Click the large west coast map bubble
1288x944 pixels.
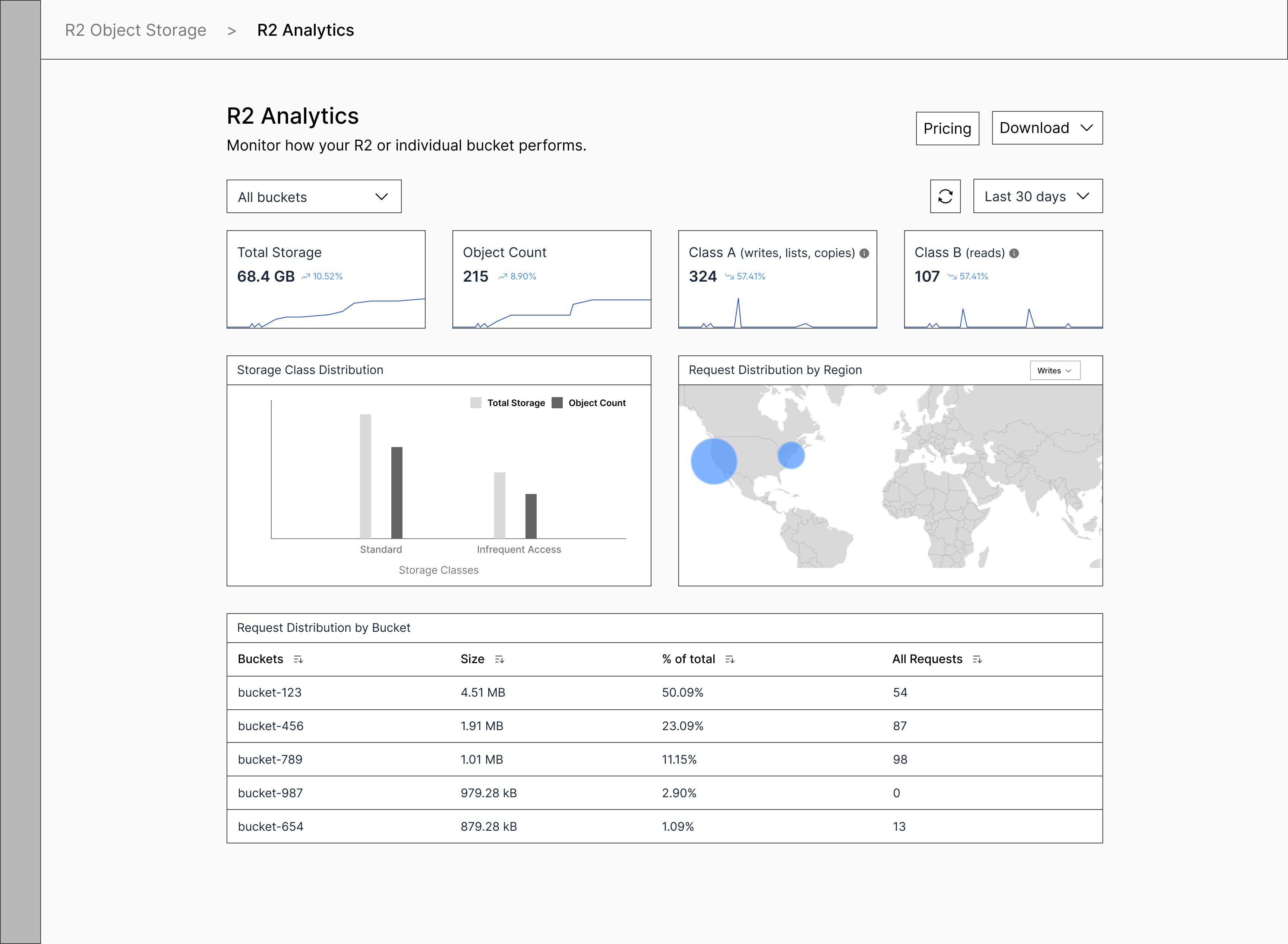coord(713,461)
